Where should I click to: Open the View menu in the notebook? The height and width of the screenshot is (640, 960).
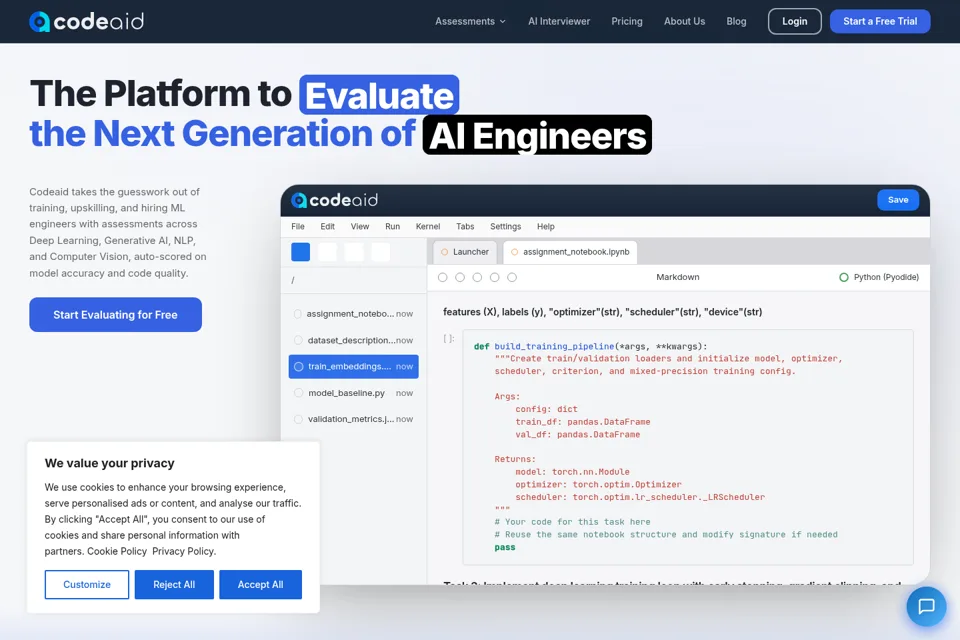[359, 227]
